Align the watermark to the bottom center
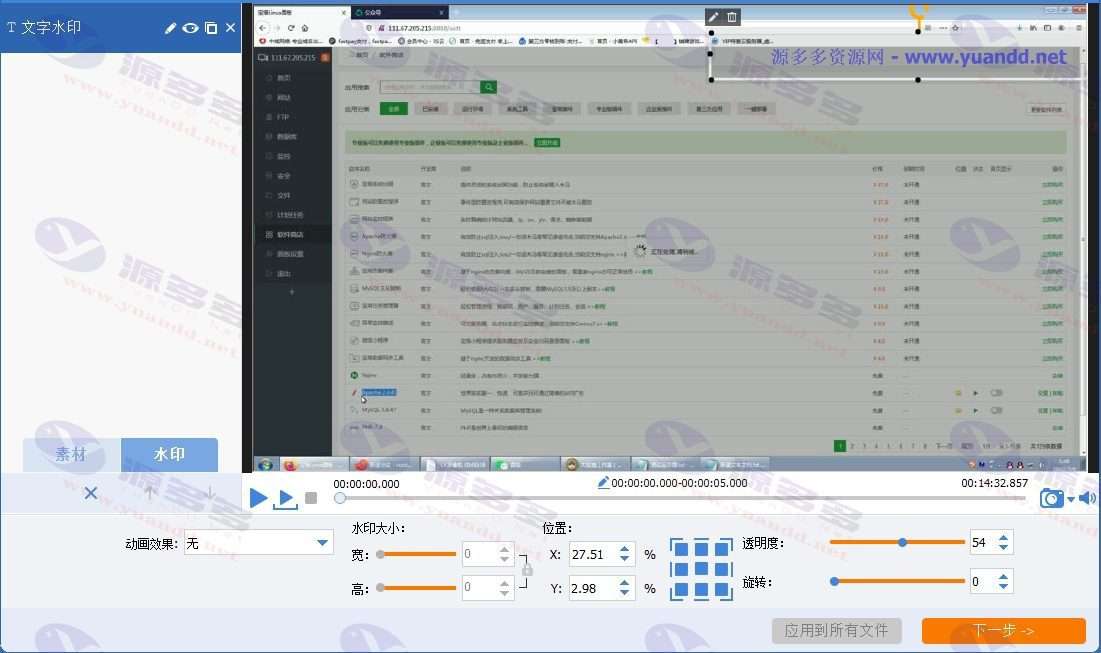 click(701, 591)
